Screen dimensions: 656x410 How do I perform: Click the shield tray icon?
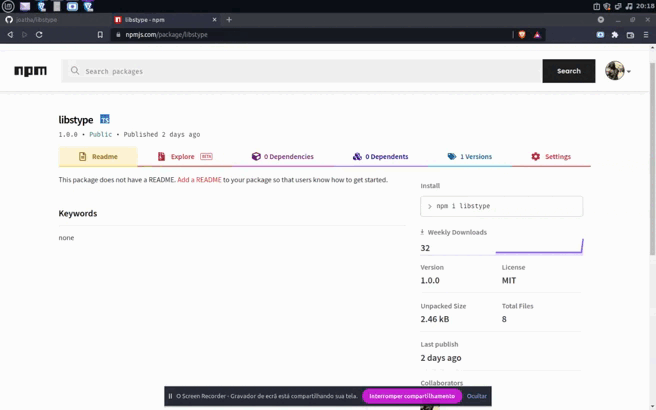point(607,6)
